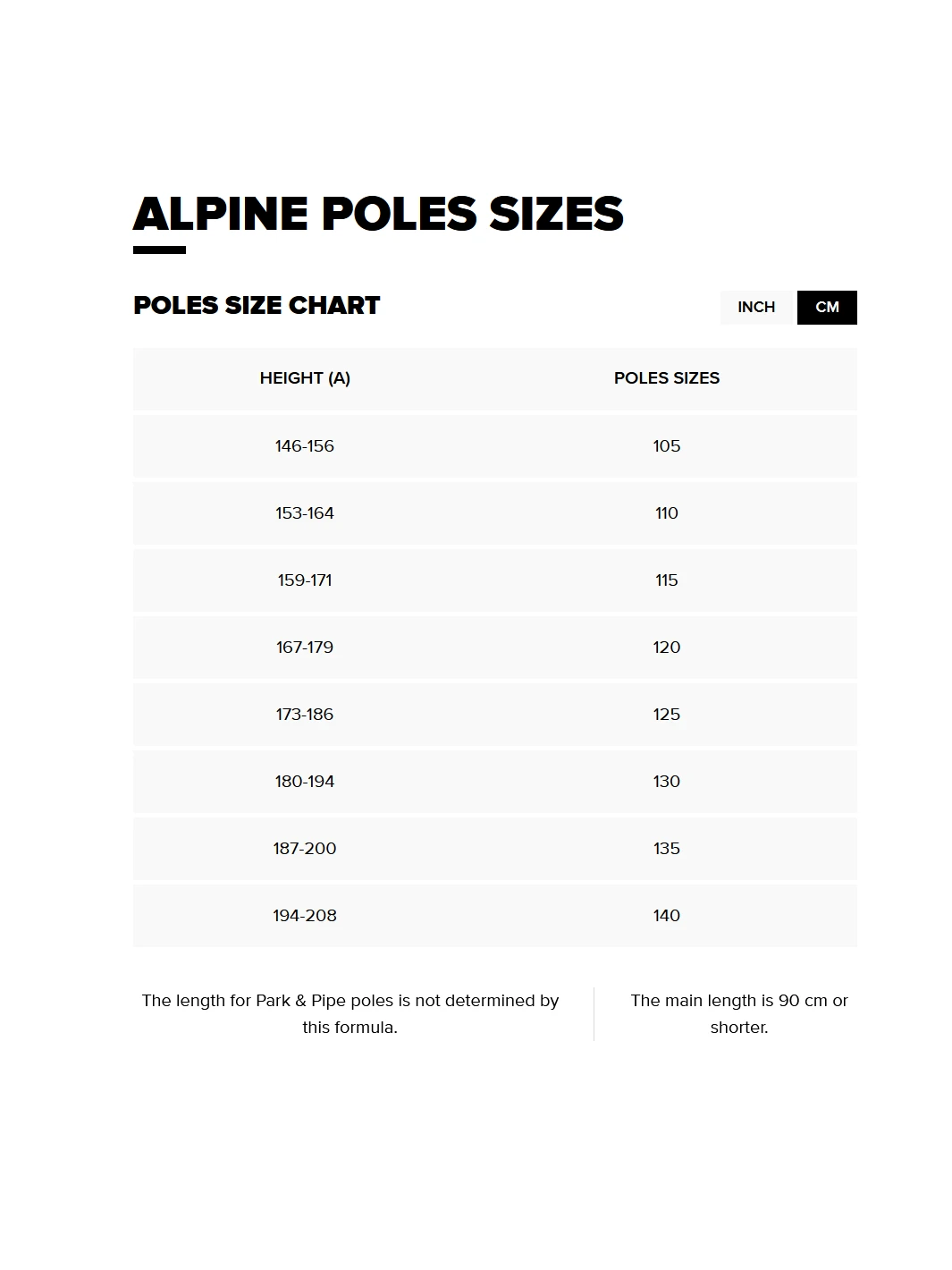Screen dimensions: 952x1270
Task: Click the HEIGHT (A) column header
Action: pyautogui.click(x=305, y=378)
